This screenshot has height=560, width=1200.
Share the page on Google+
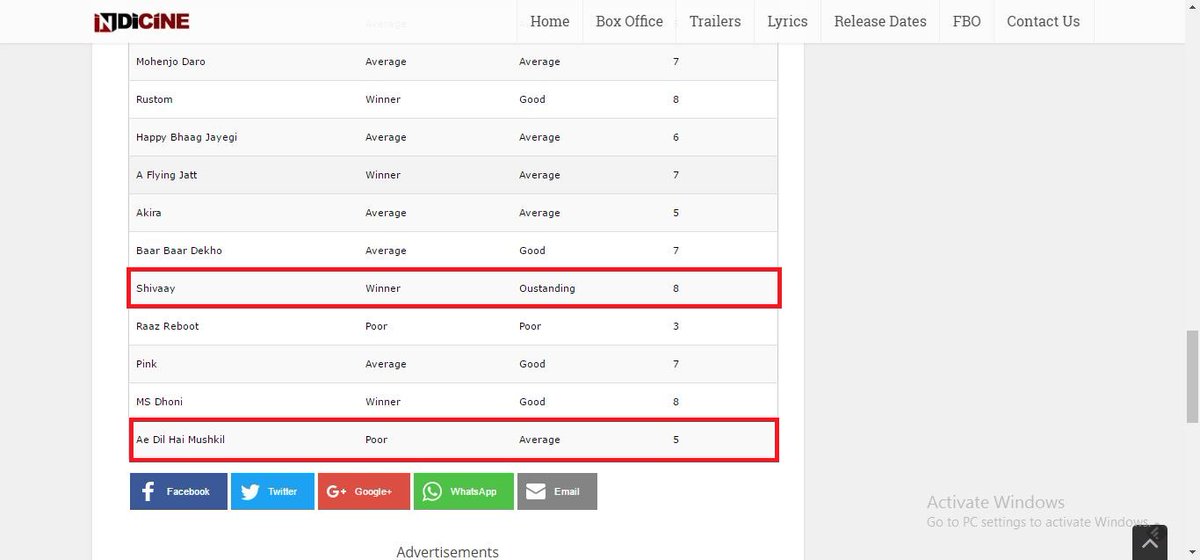tap(364, 491)
